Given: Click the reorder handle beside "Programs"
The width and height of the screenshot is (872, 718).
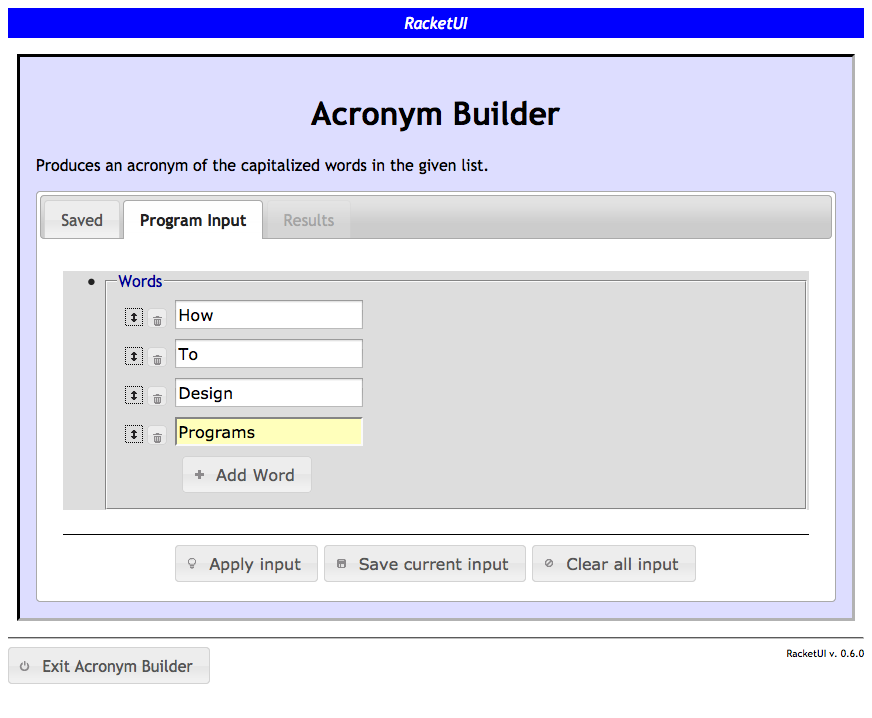Looking at the screenshot, I should coord(134,434).
